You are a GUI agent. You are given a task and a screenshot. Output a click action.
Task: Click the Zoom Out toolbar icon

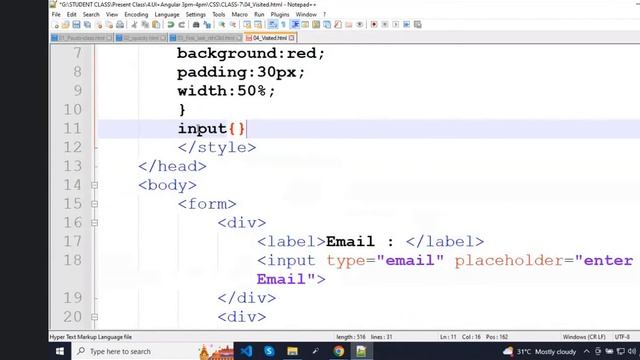[x=233, y=24]
